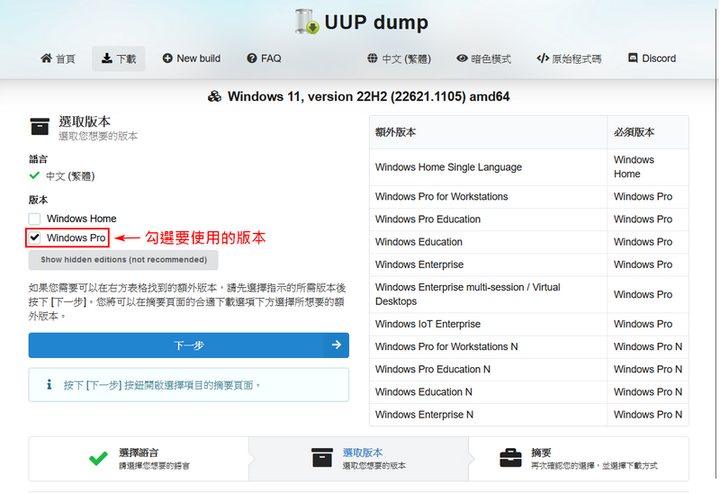Click the Windows Education N cell

[488, 392]
